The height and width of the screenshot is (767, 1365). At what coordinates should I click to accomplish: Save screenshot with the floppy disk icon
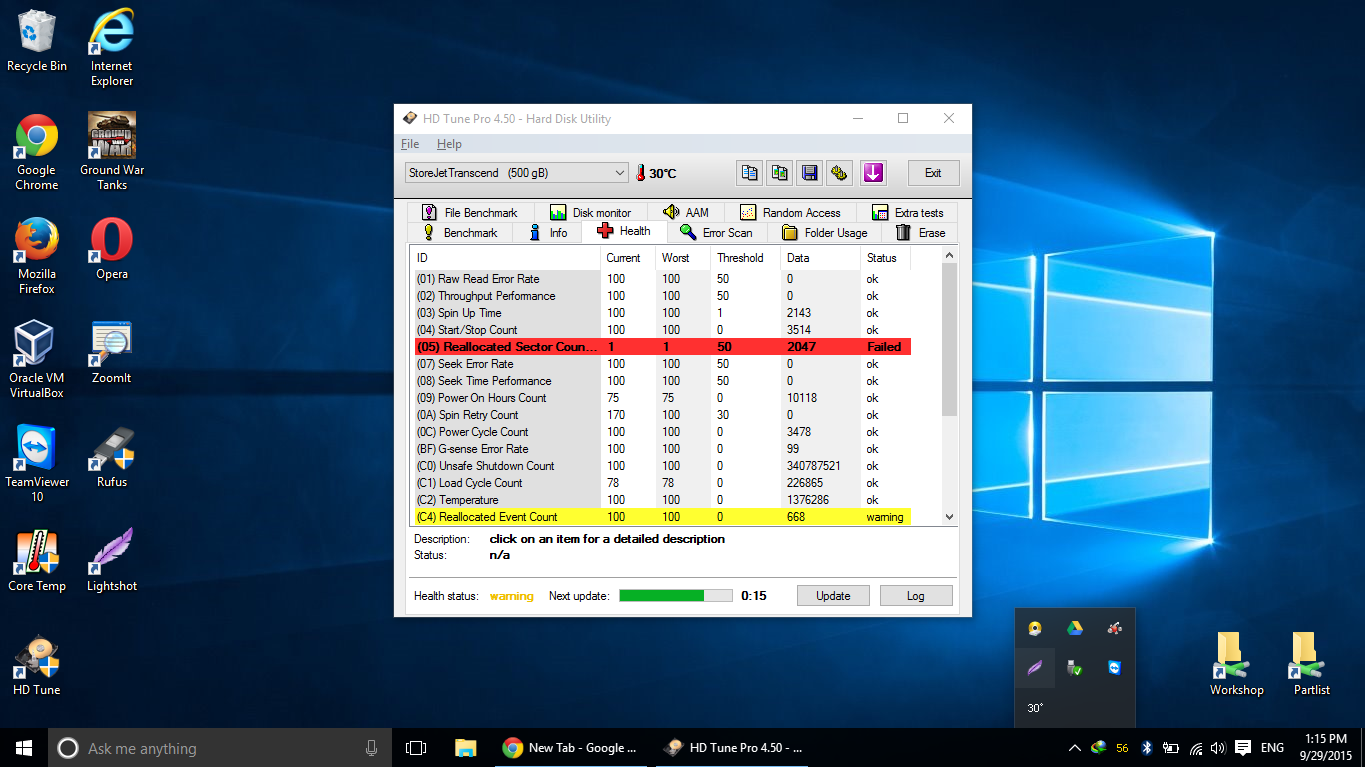click(809, 173)
